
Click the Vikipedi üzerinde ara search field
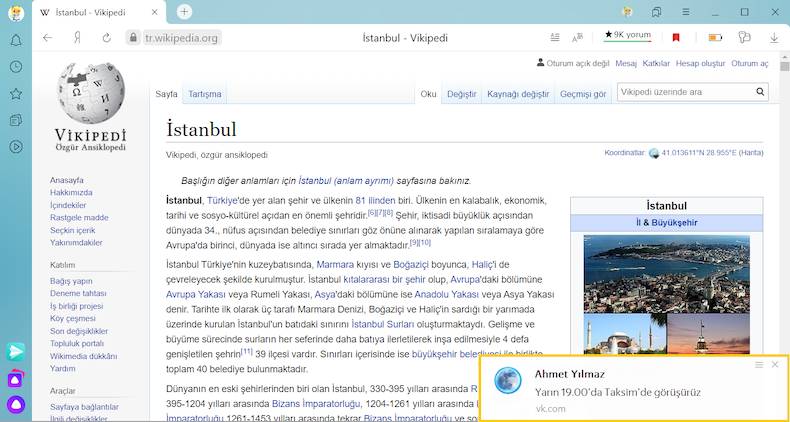click(685, 92)
